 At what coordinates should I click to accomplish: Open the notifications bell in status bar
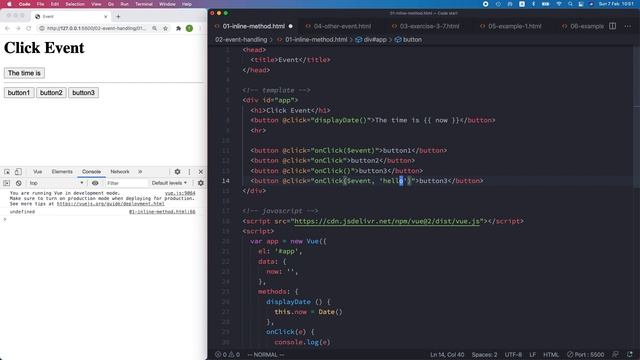pyautogui.click(x=629, y=355)
